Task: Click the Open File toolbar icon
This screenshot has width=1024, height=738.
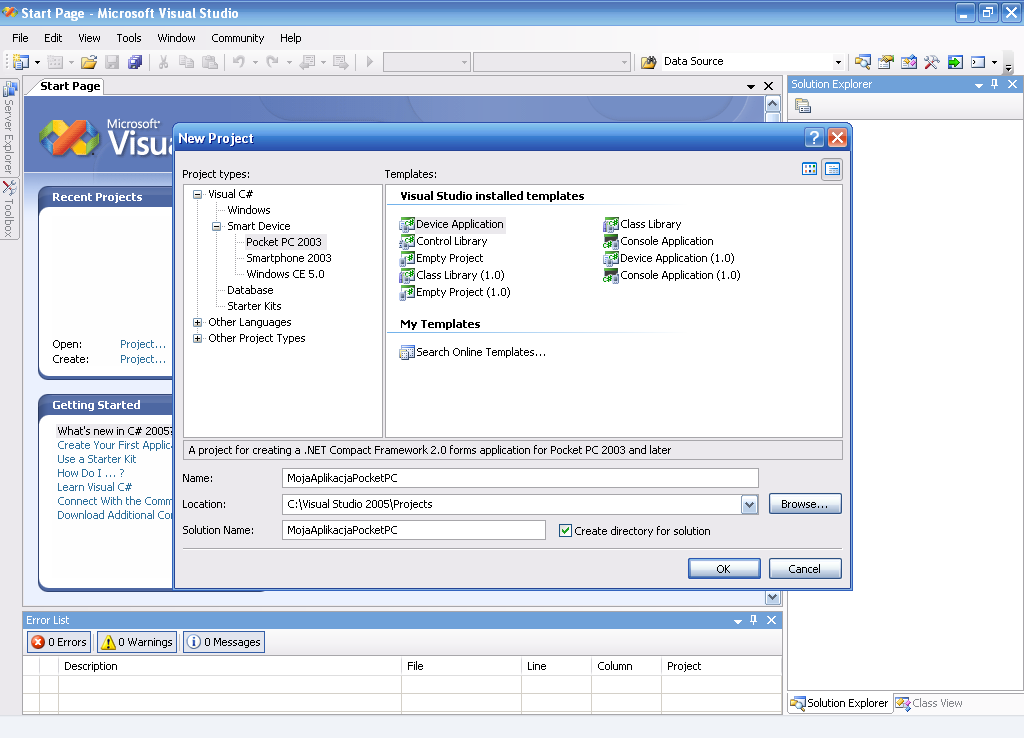Action: 89,62
